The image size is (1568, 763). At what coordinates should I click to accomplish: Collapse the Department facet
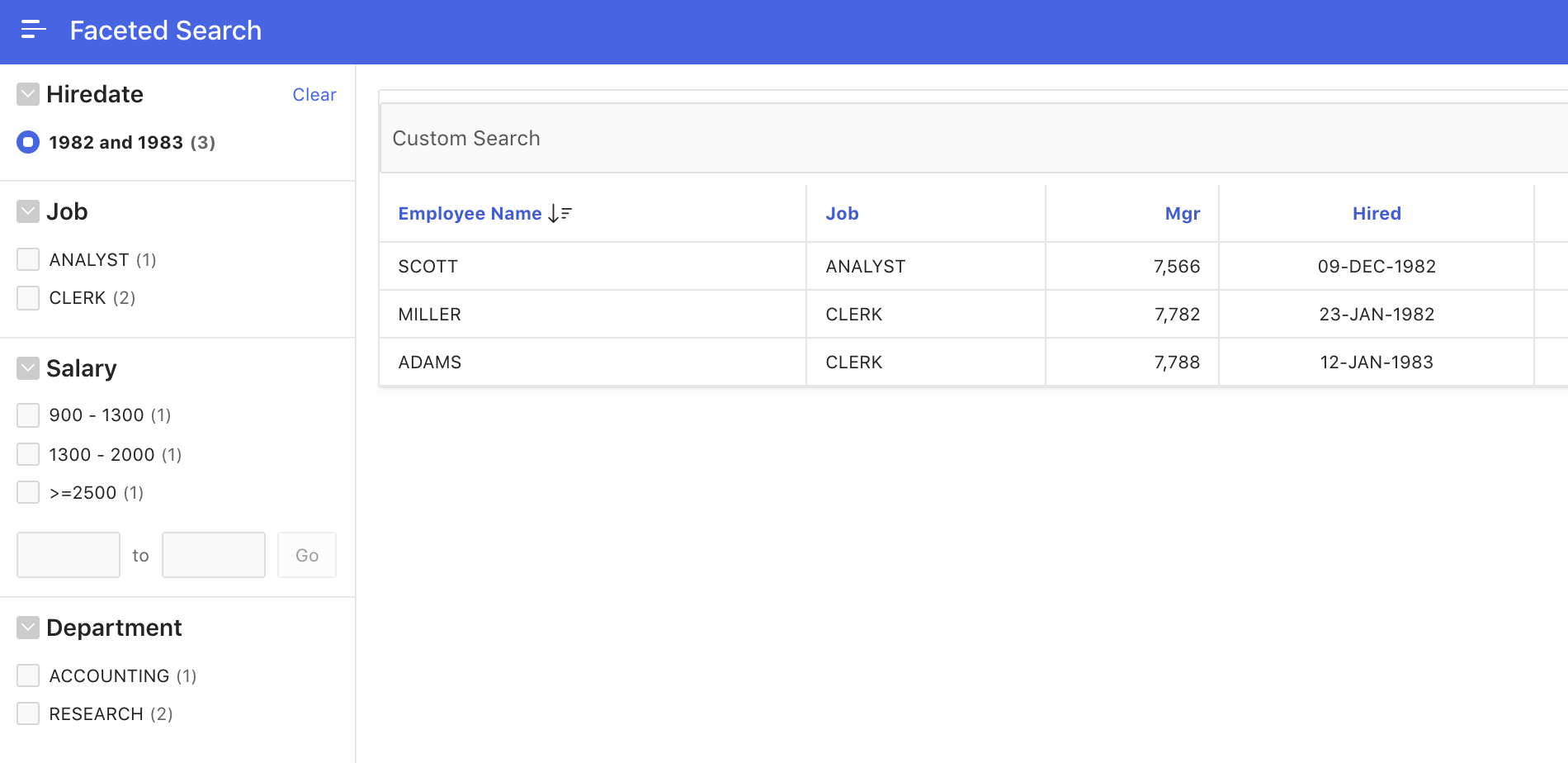[x=27, y=627]
